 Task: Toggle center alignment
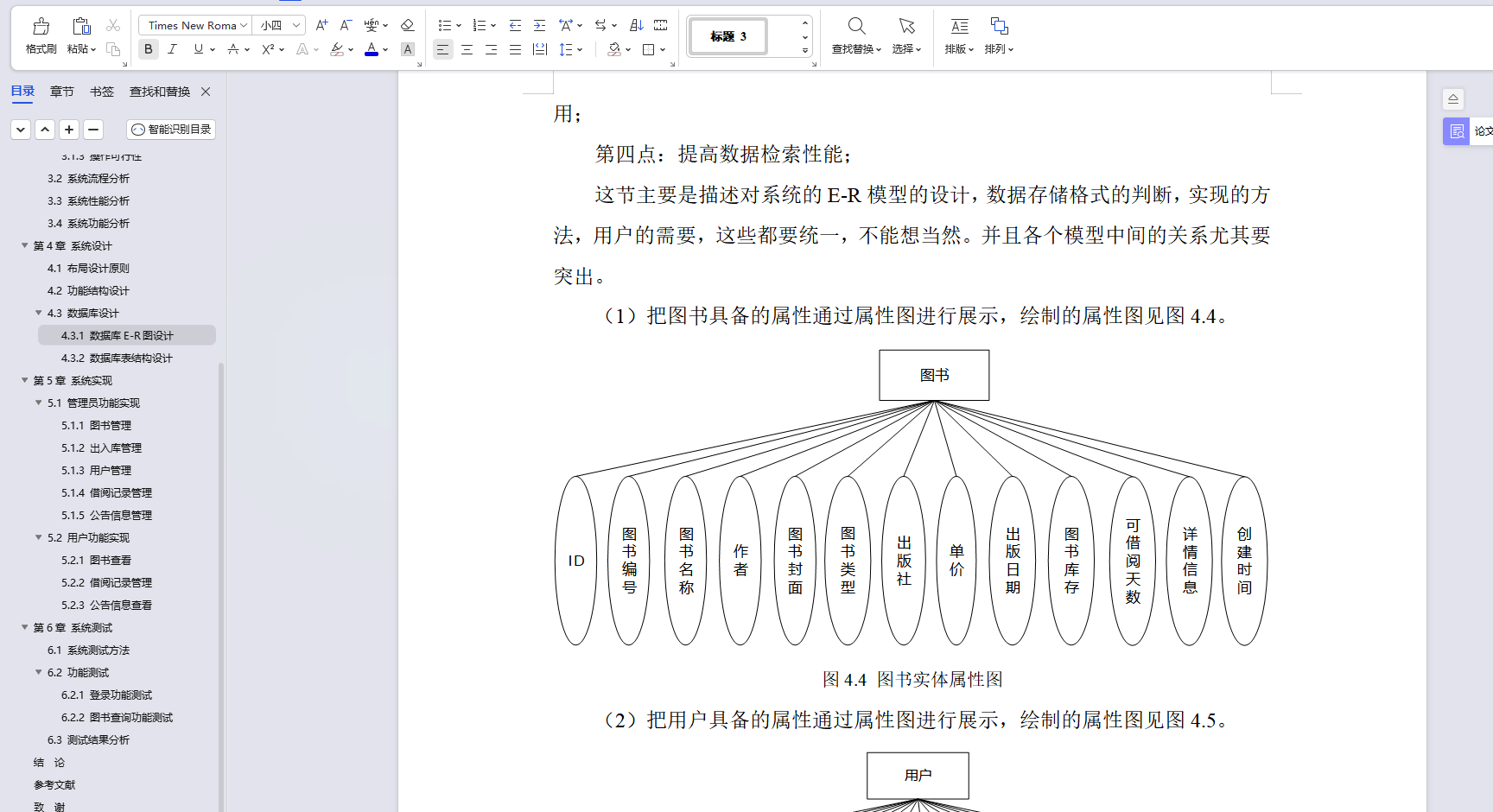click(467, 49)
